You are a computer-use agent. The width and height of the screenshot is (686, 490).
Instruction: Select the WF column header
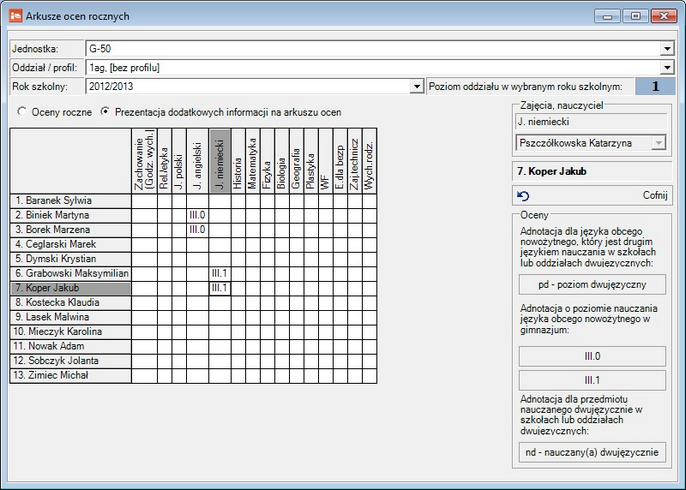[326, 161]
